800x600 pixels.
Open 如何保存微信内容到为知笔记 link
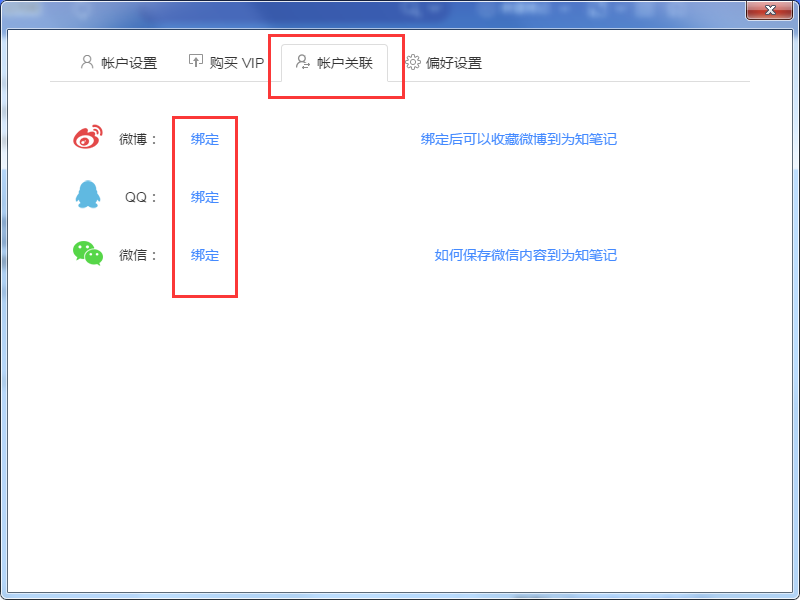pos(527,255)
